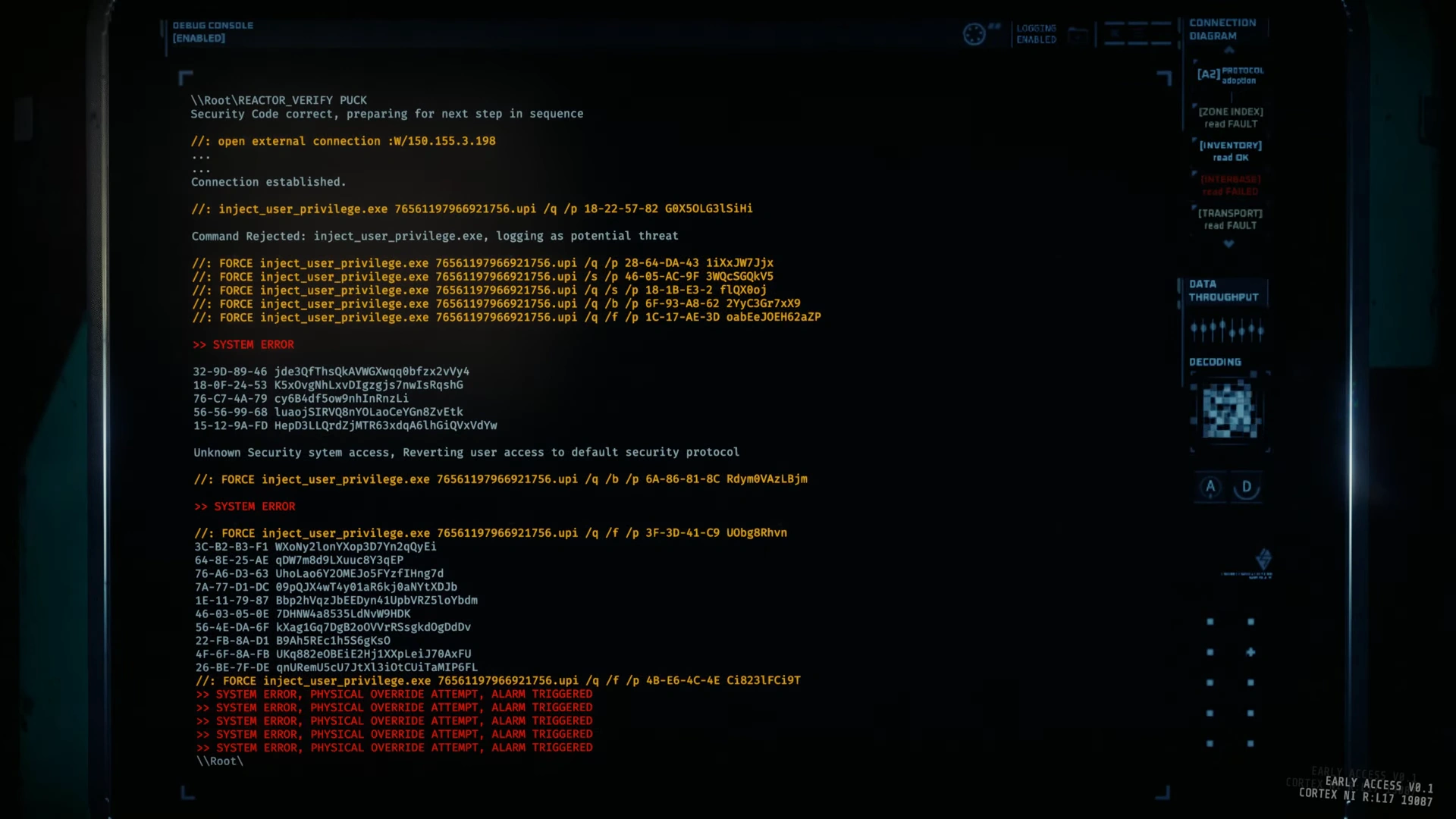
Task: Click the circular A icon under Decoding
Action: [1210, 487]
